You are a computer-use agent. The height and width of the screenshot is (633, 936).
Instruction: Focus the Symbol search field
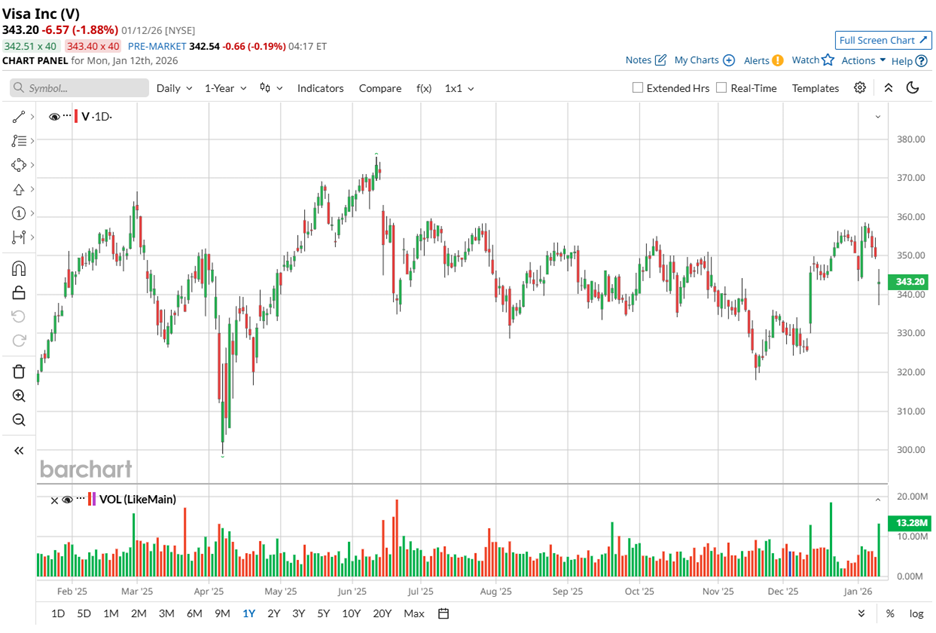79,88
